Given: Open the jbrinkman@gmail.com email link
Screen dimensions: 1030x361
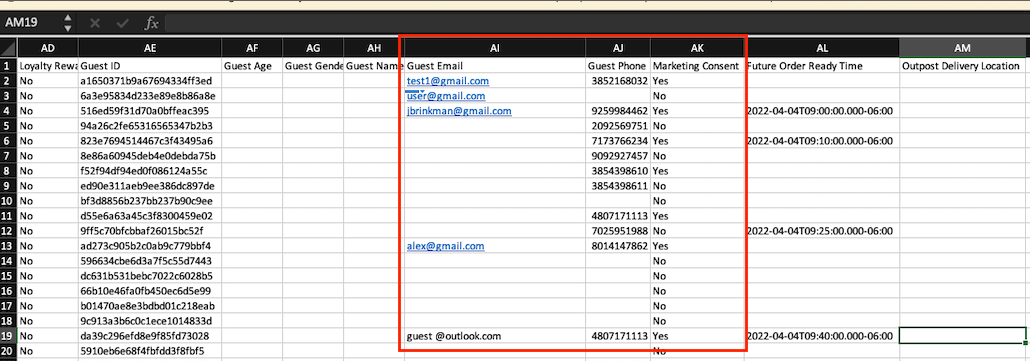Looking at the screenshot, I should tap(459, 111).
